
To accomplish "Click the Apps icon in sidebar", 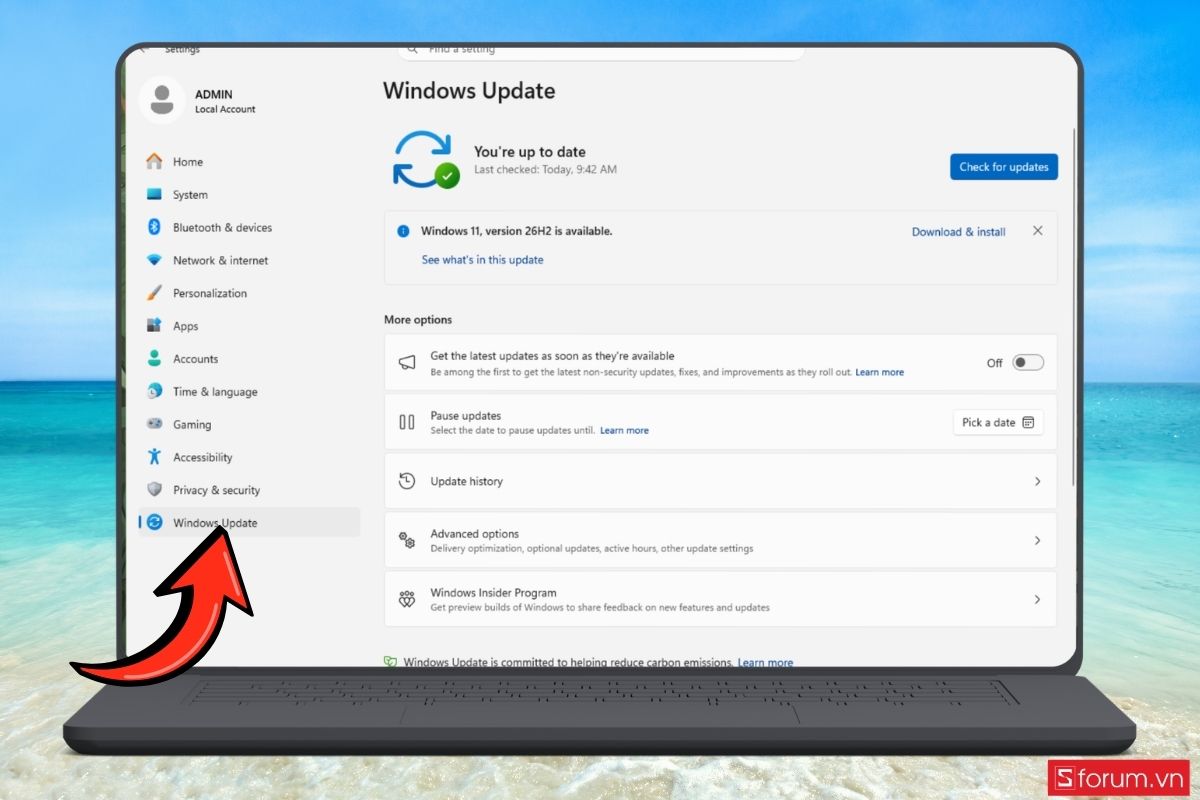I will pos(154,326).
